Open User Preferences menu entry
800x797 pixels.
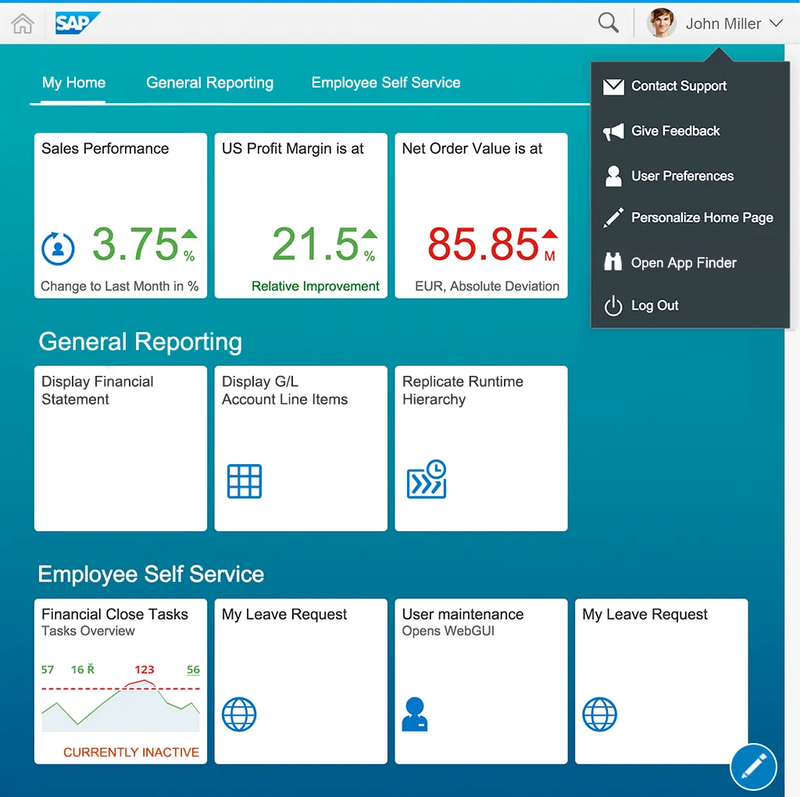(690, 176)
